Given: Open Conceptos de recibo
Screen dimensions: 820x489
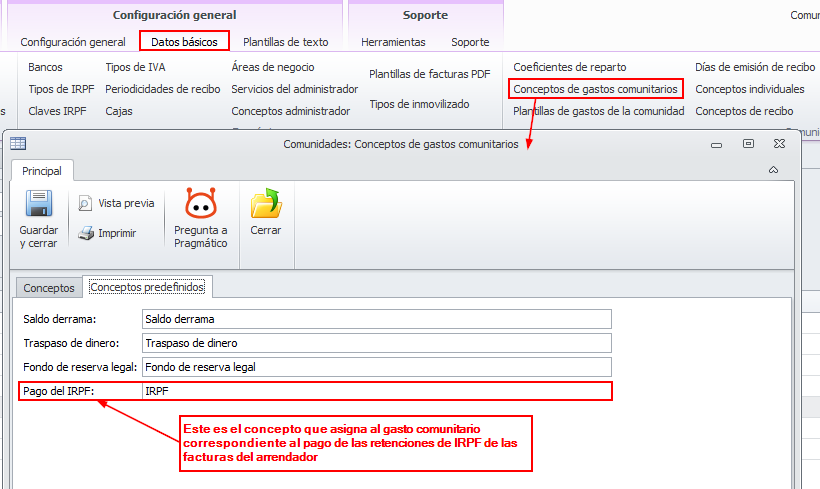Looking at the screenshot, I should 744,111.
